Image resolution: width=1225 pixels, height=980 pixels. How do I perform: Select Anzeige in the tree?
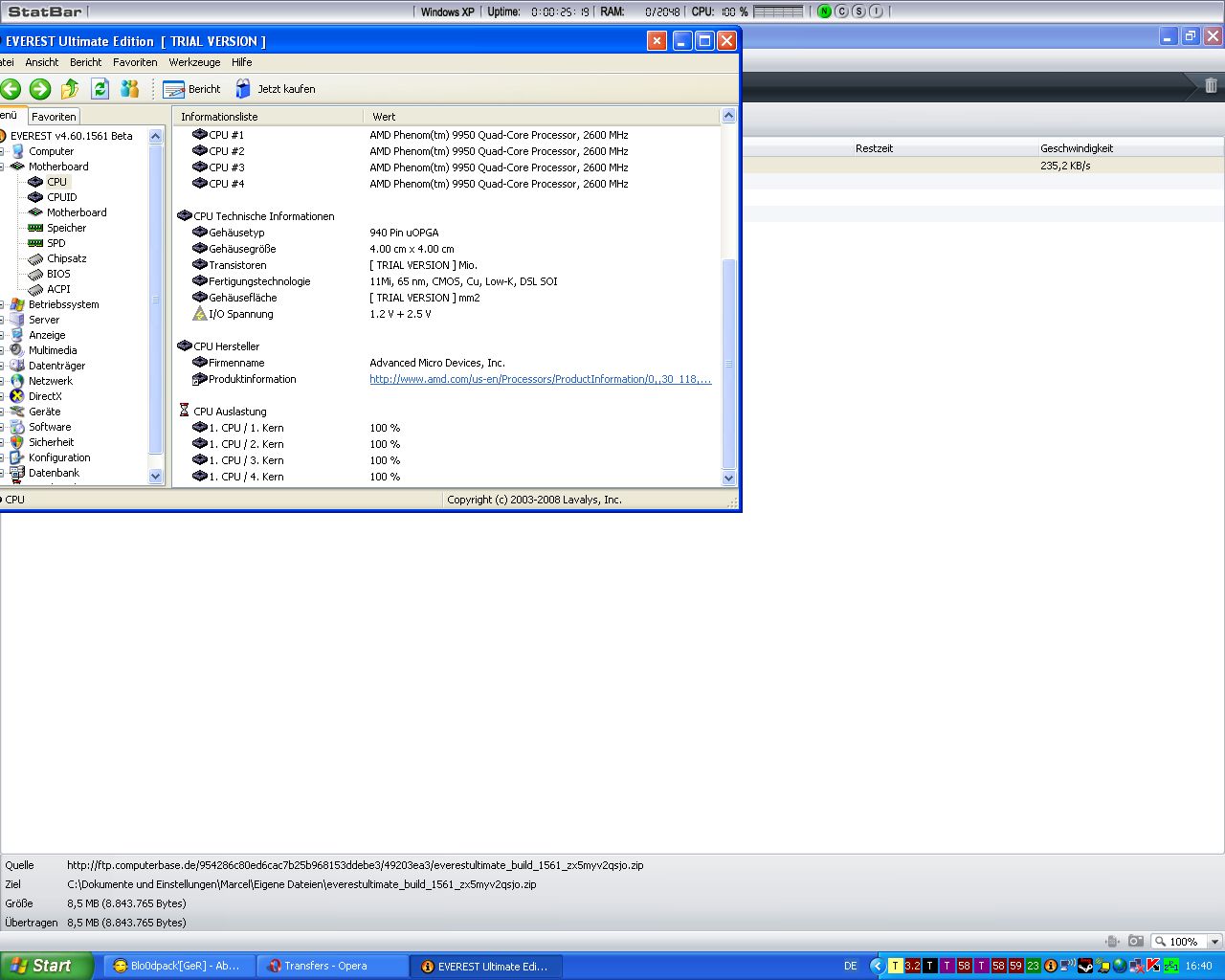tap(47, 335)
